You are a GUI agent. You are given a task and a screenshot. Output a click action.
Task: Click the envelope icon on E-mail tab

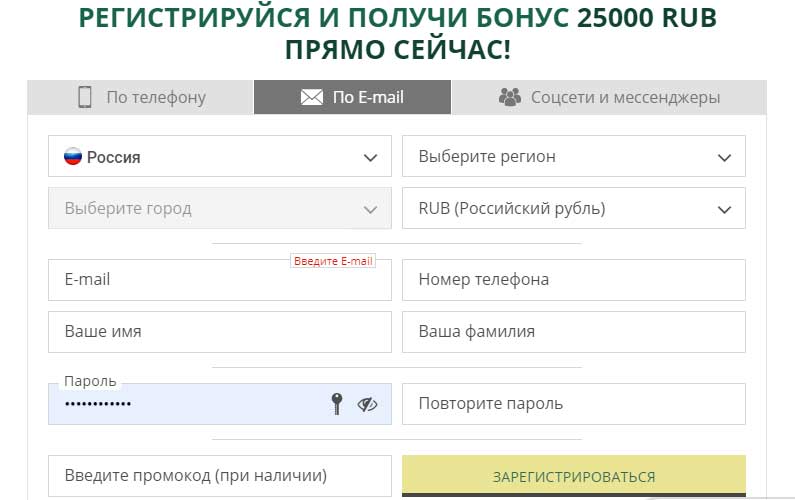311,97
